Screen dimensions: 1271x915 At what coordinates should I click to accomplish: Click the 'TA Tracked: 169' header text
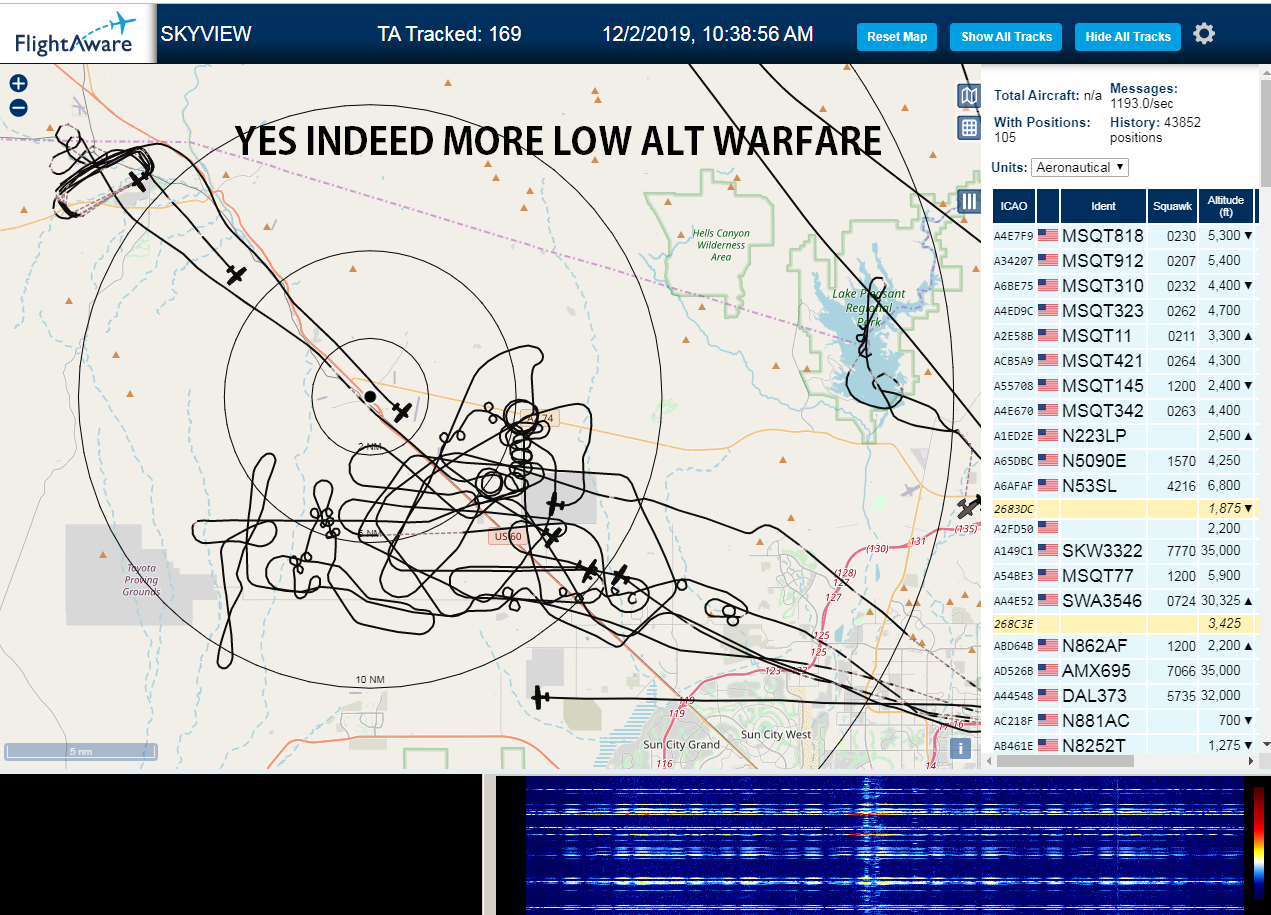pos(449,34)
